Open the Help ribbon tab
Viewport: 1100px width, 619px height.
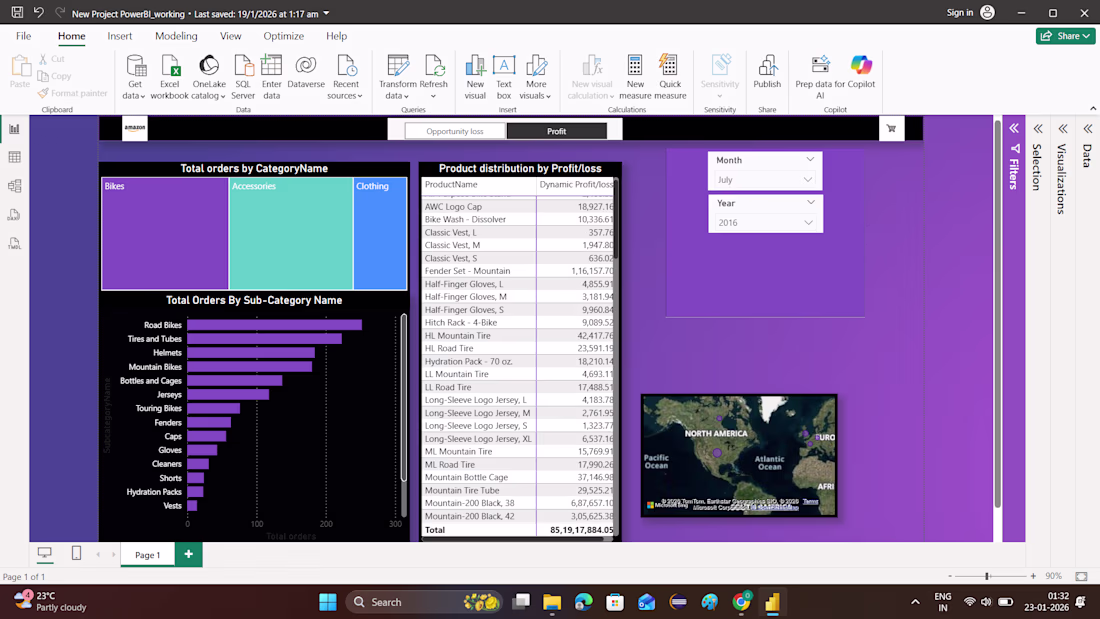click(x=336, y=36)
